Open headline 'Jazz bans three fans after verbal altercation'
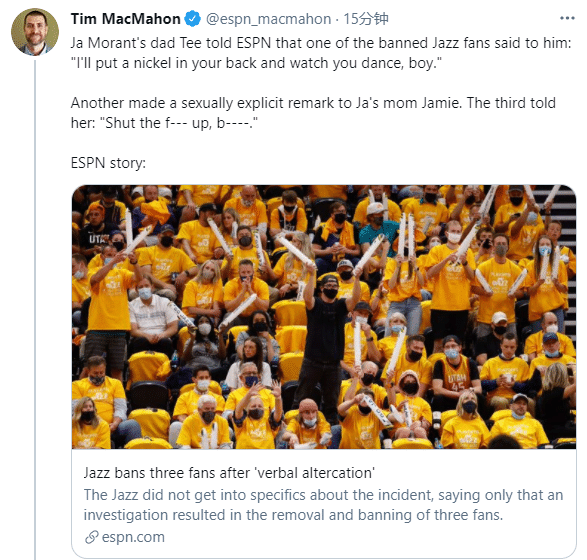The width and height of the screenshot is (587, 560). (x=229, y=473)
